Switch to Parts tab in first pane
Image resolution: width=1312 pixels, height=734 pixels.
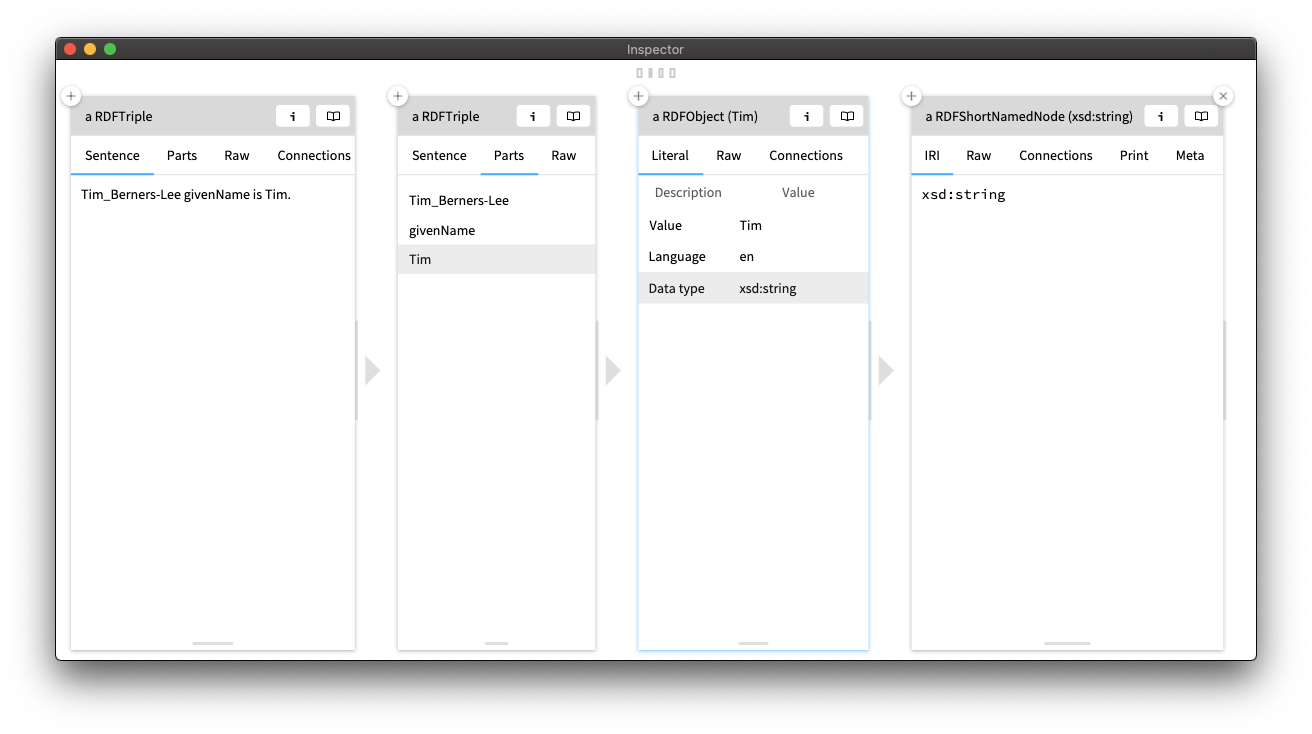[182, 155]
